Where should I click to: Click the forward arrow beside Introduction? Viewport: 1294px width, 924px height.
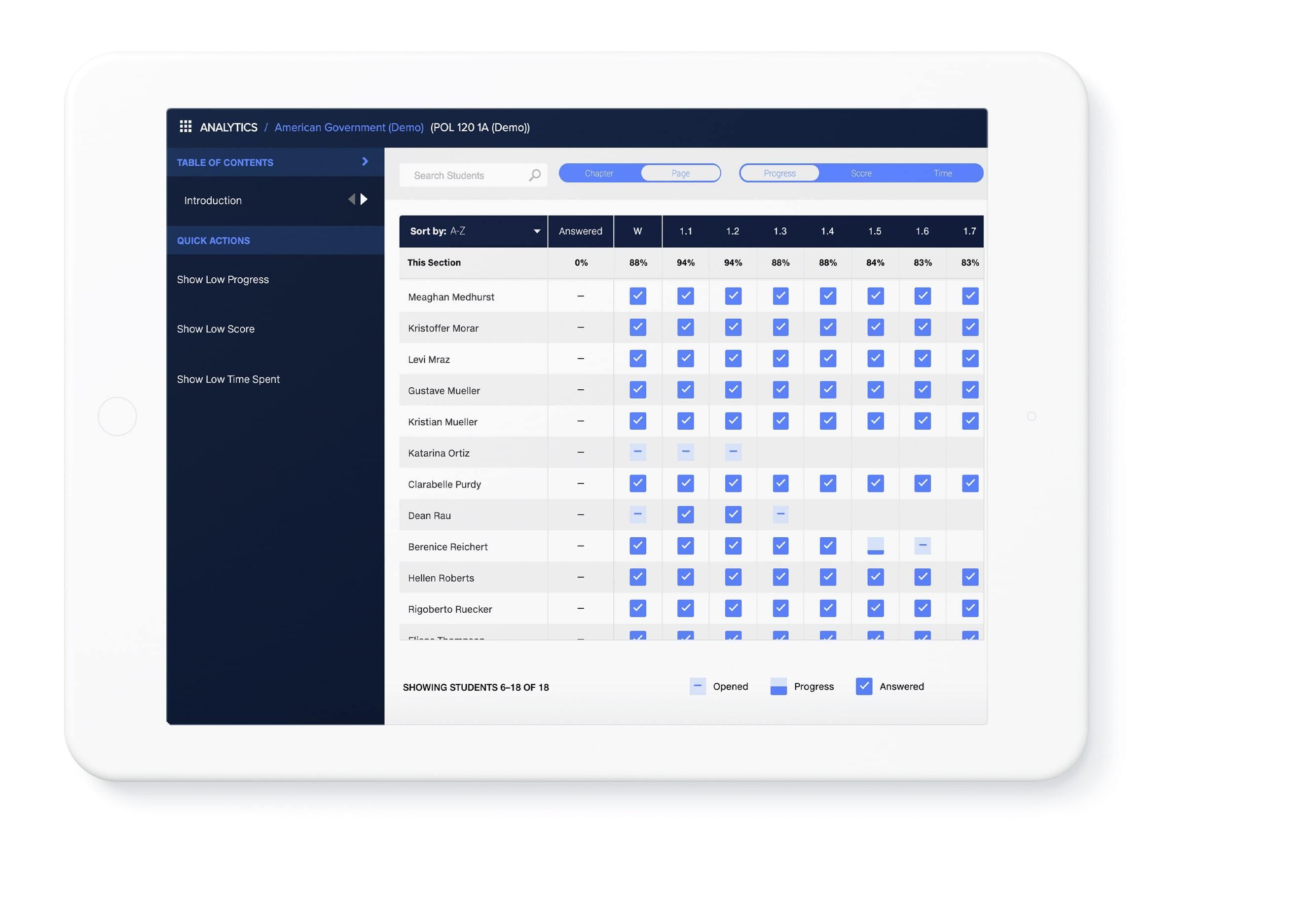[364, 199]
